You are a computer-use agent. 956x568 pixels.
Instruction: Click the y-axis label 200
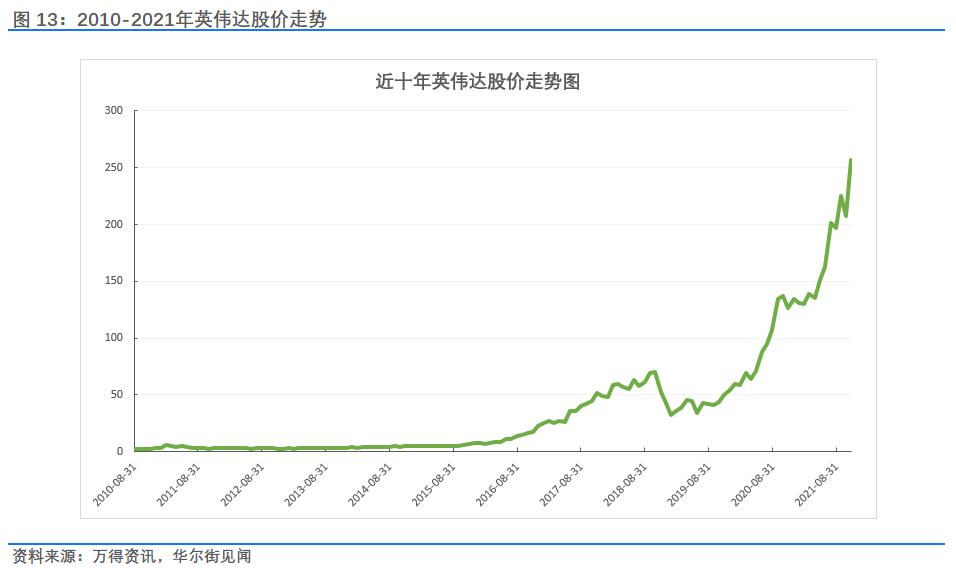[114, 224]
